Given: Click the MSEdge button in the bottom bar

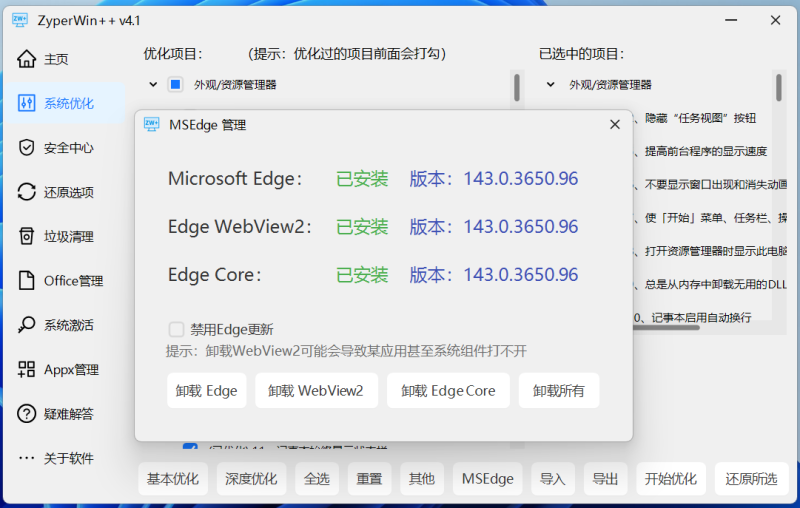Looking at the screenshot, I should tap(488, 479).
